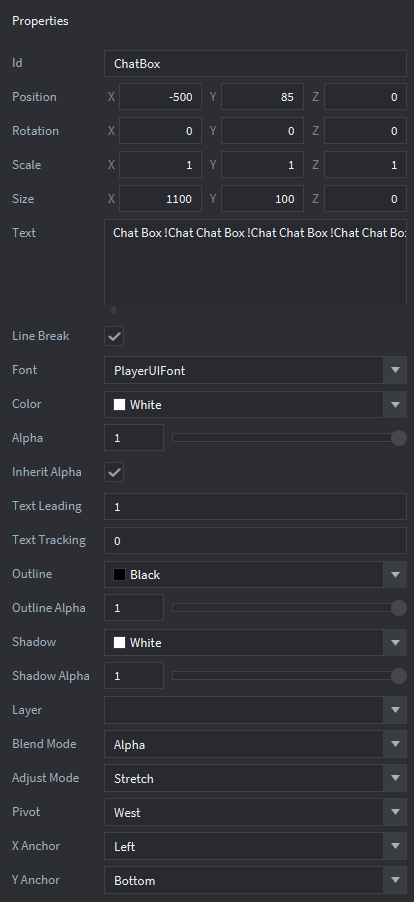The height and width of the screenshot is (902, 414).
Task: Click the Outline Alpha slider handle
Action: click(x=398, y=608)
